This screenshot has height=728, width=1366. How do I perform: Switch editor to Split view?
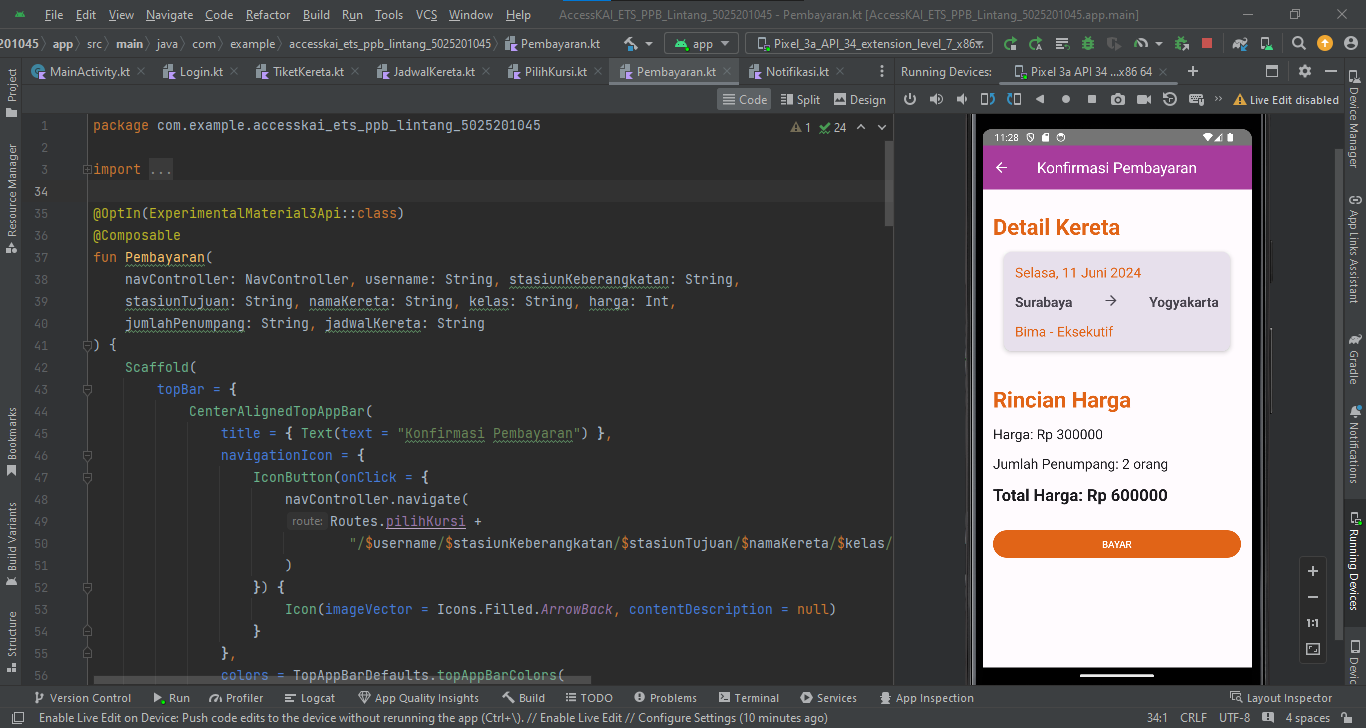pos(800,99)
